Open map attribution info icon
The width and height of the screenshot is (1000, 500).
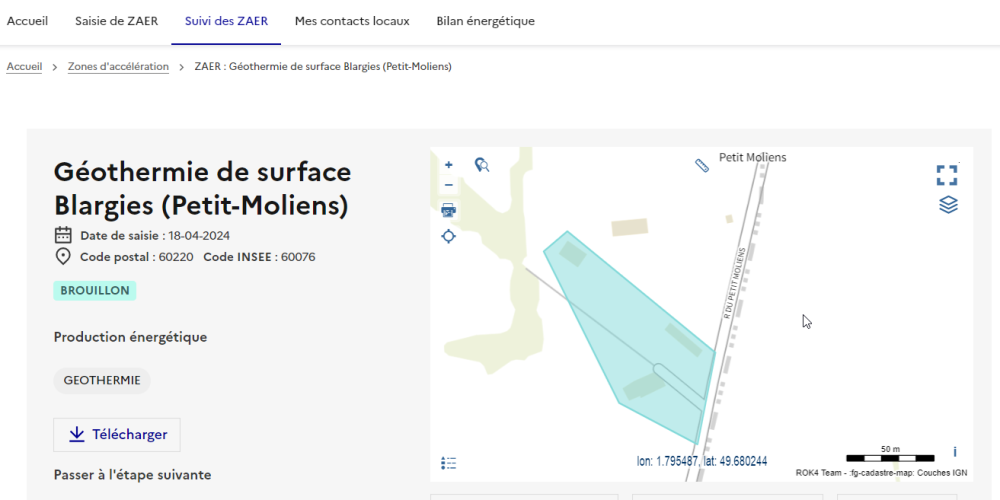coord(954,452)
